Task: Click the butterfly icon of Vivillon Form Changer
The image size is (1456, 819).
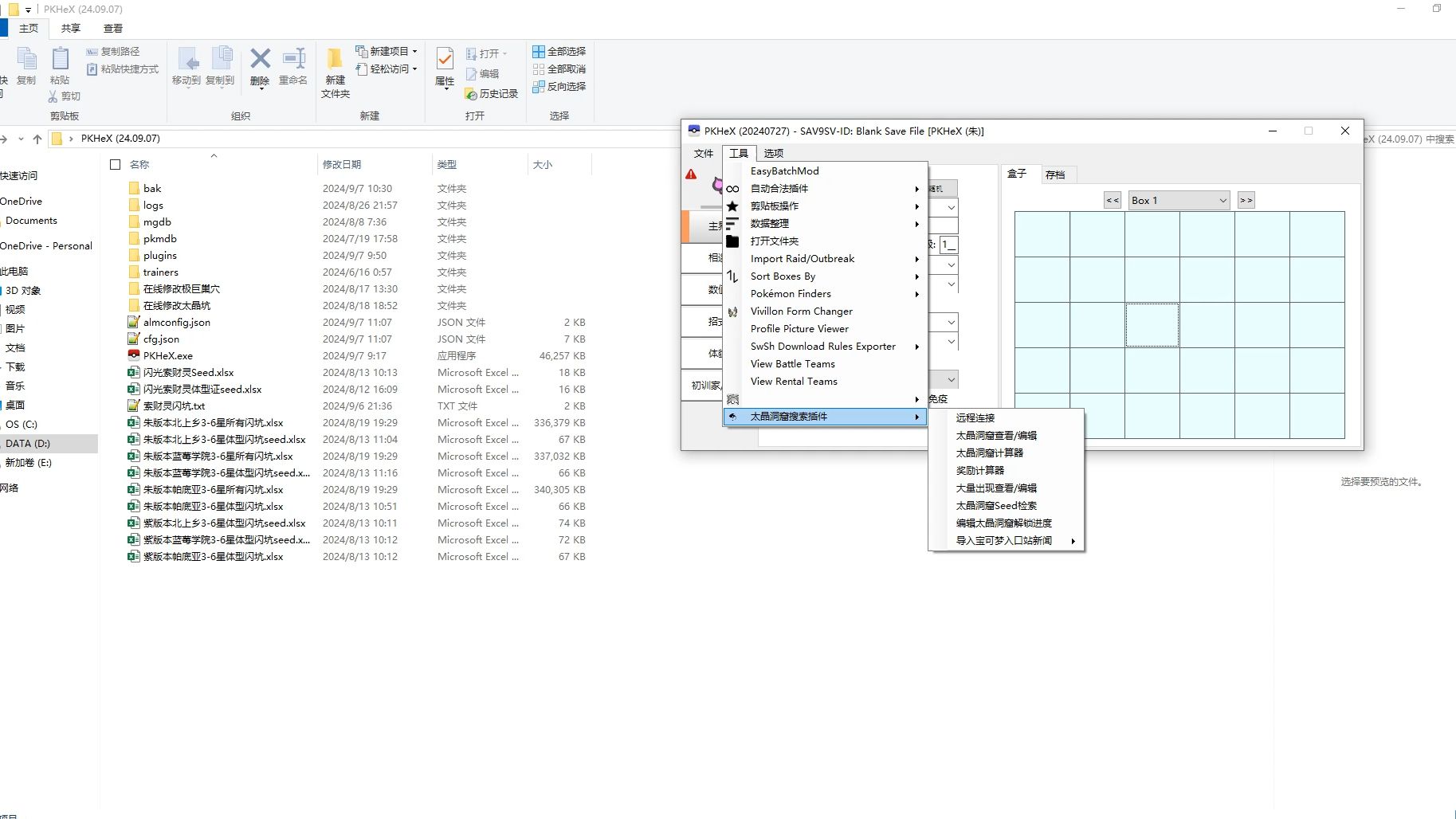Action: coord(732,312)
